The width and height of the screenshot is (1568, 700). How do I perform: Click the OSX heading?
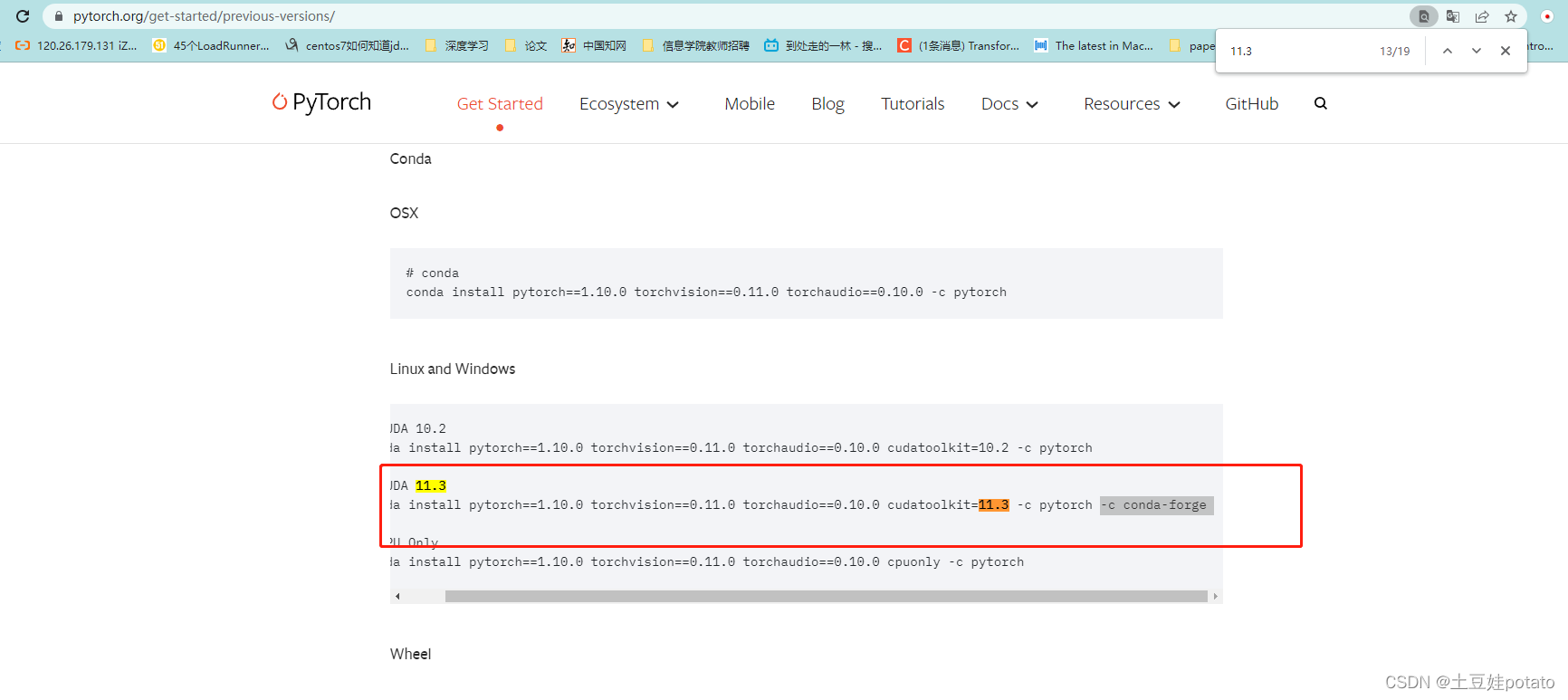pos(404,213)
